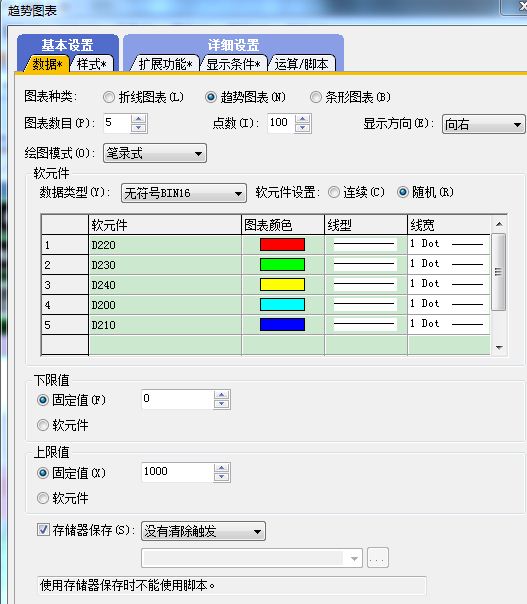Increase the 图表数目 value with up arrow

139,119
